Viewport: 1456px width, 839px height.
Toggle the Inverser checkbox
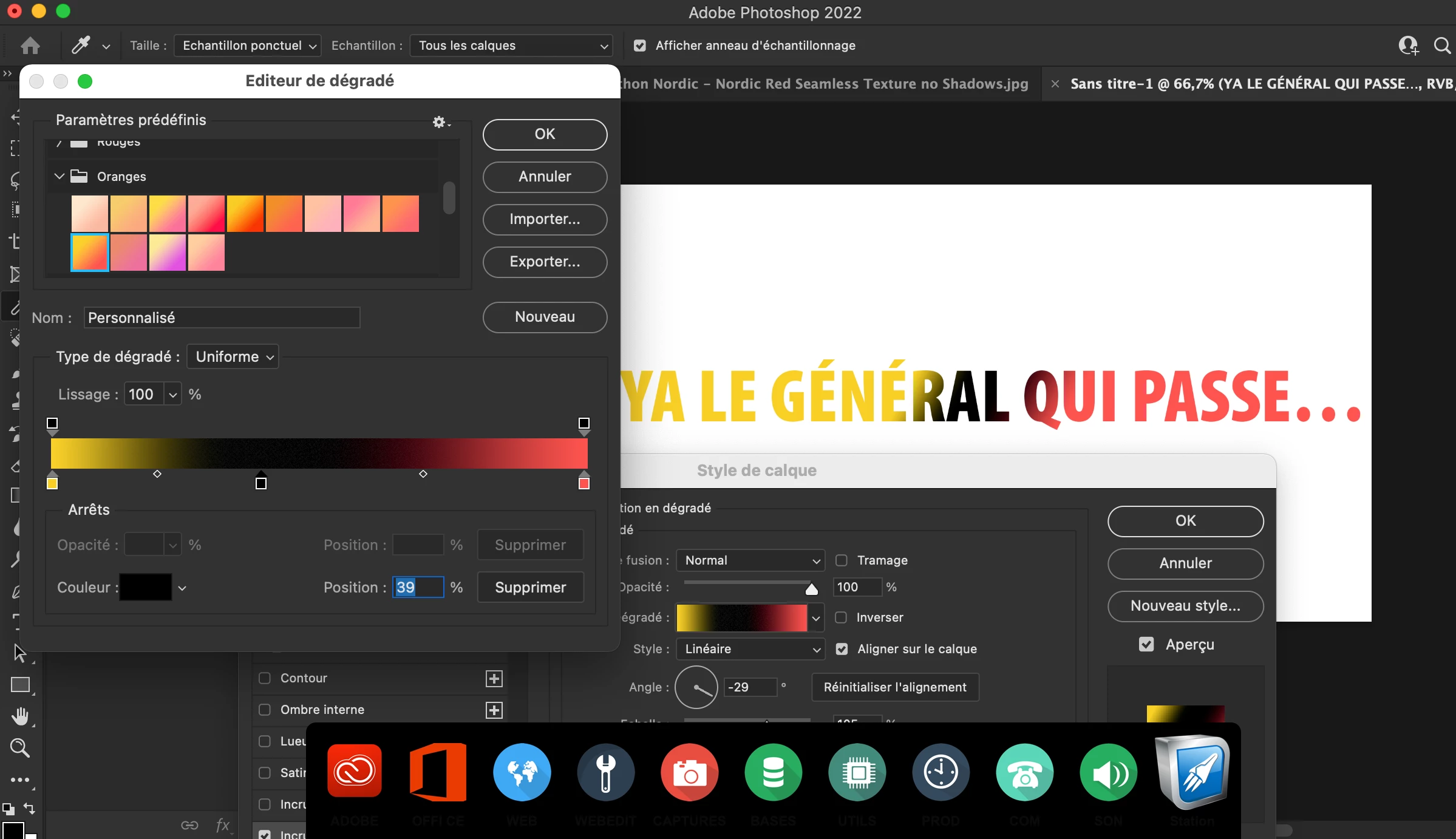click(x=842, y=617)
